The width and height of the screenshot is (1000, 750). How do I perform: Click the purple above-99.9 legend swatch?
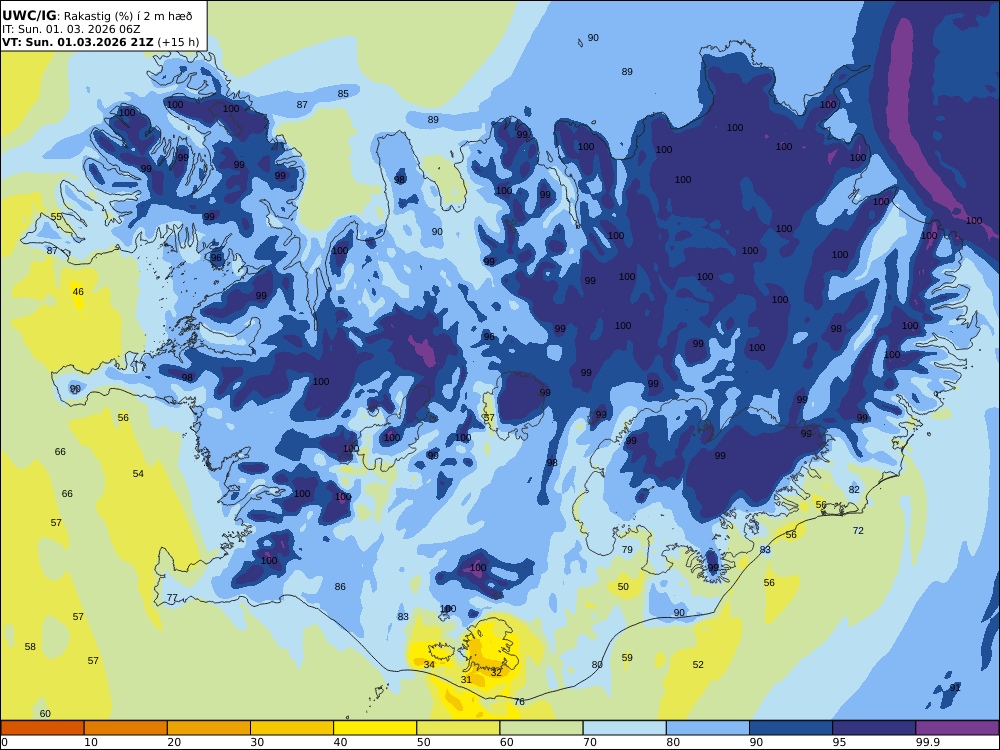pyautogui.click(x=957, y=728)
